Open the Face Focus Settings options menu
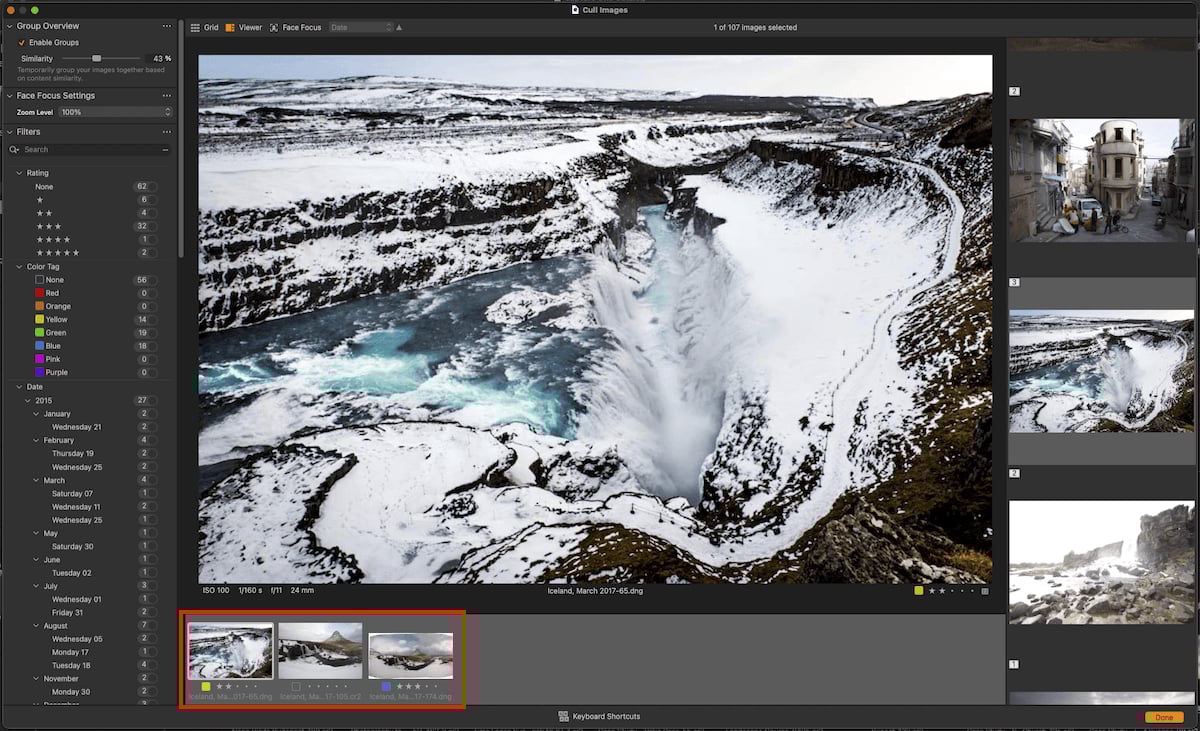This screenshot has width=1200, height=731. tap(166, 95)
